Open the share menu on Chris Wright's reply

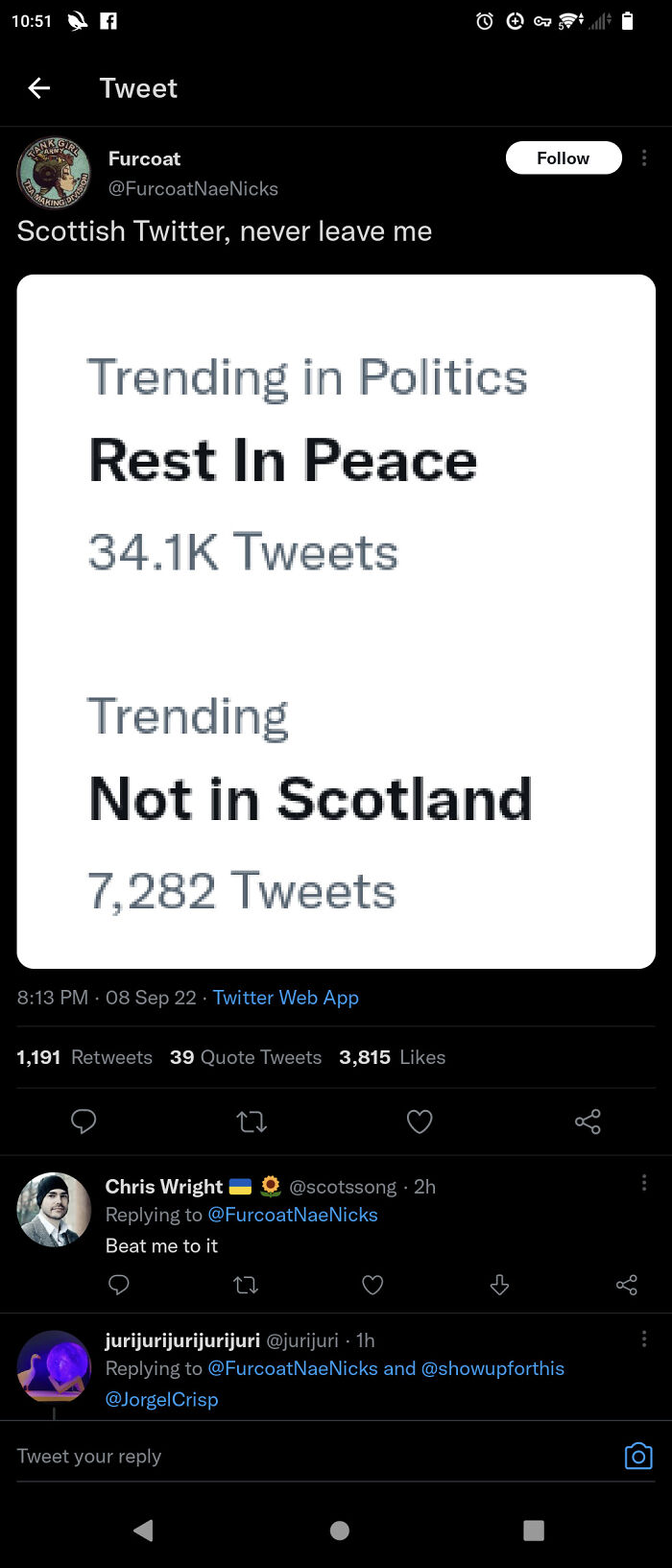[627, 1285]
